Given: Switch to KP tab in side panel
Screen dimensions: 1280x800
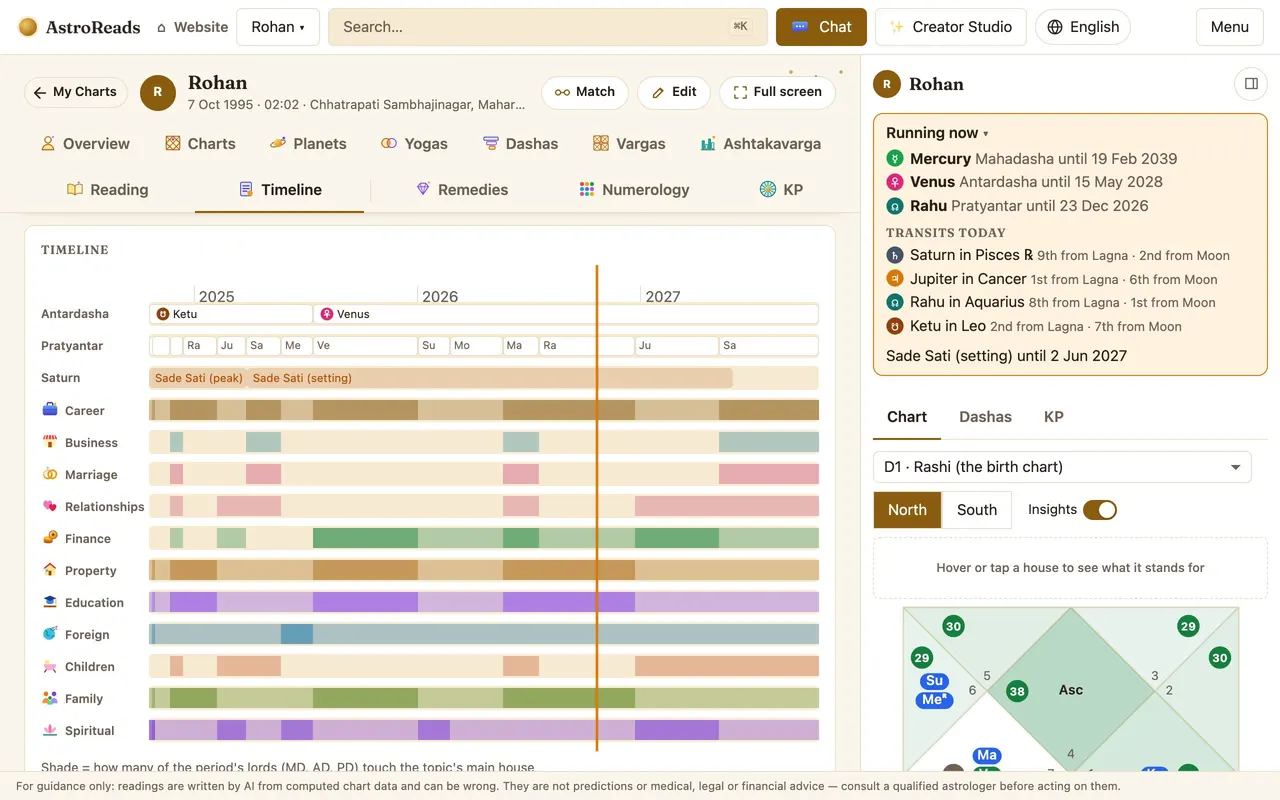Looking at the screenshot, I should [1053, 417].
